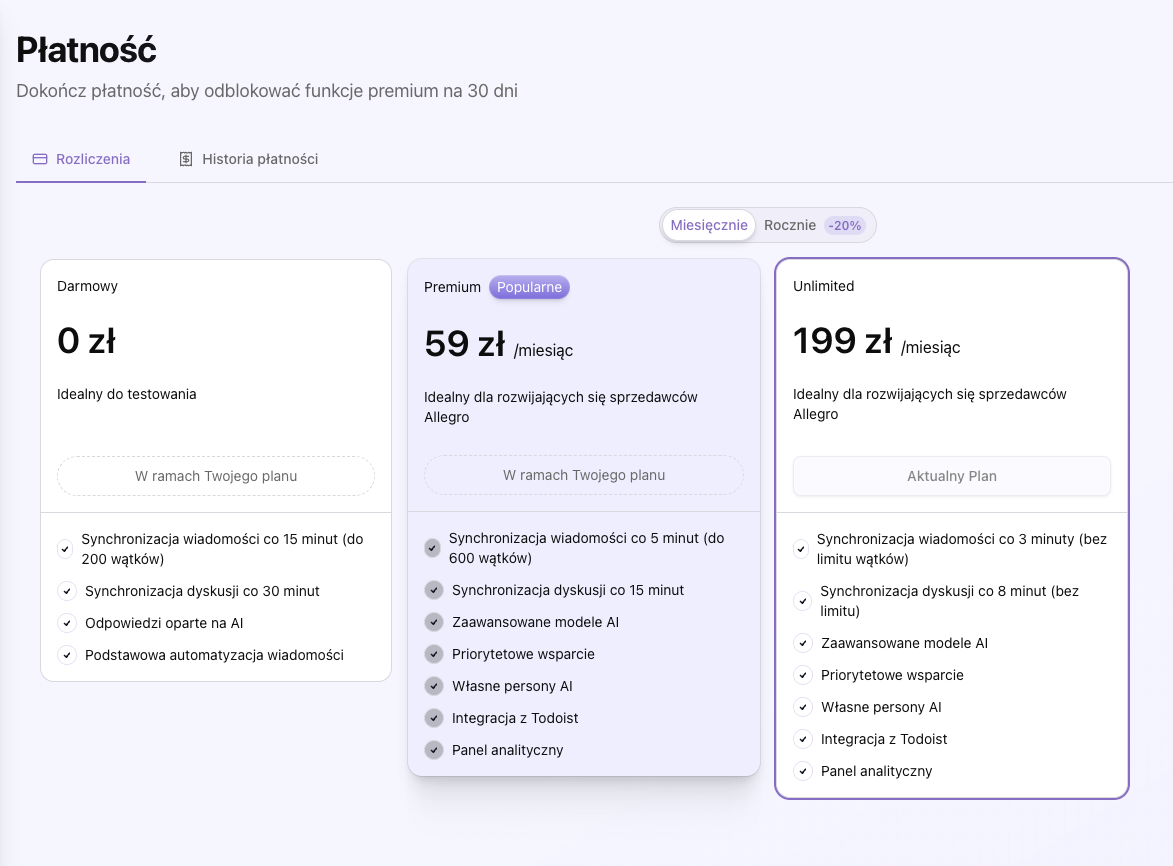This screenshot has height=866, width=1173.
Task: Click W ramach Twojego planu in Premium card
Action: (x=584, y=475)
